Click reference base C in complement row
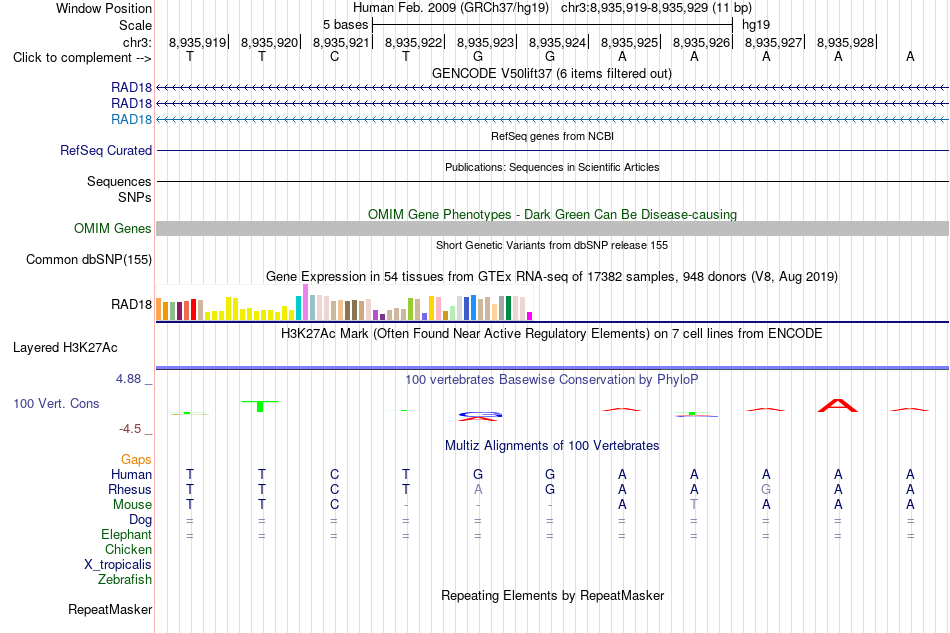950x633 pixels. click(x=334, y=56)
